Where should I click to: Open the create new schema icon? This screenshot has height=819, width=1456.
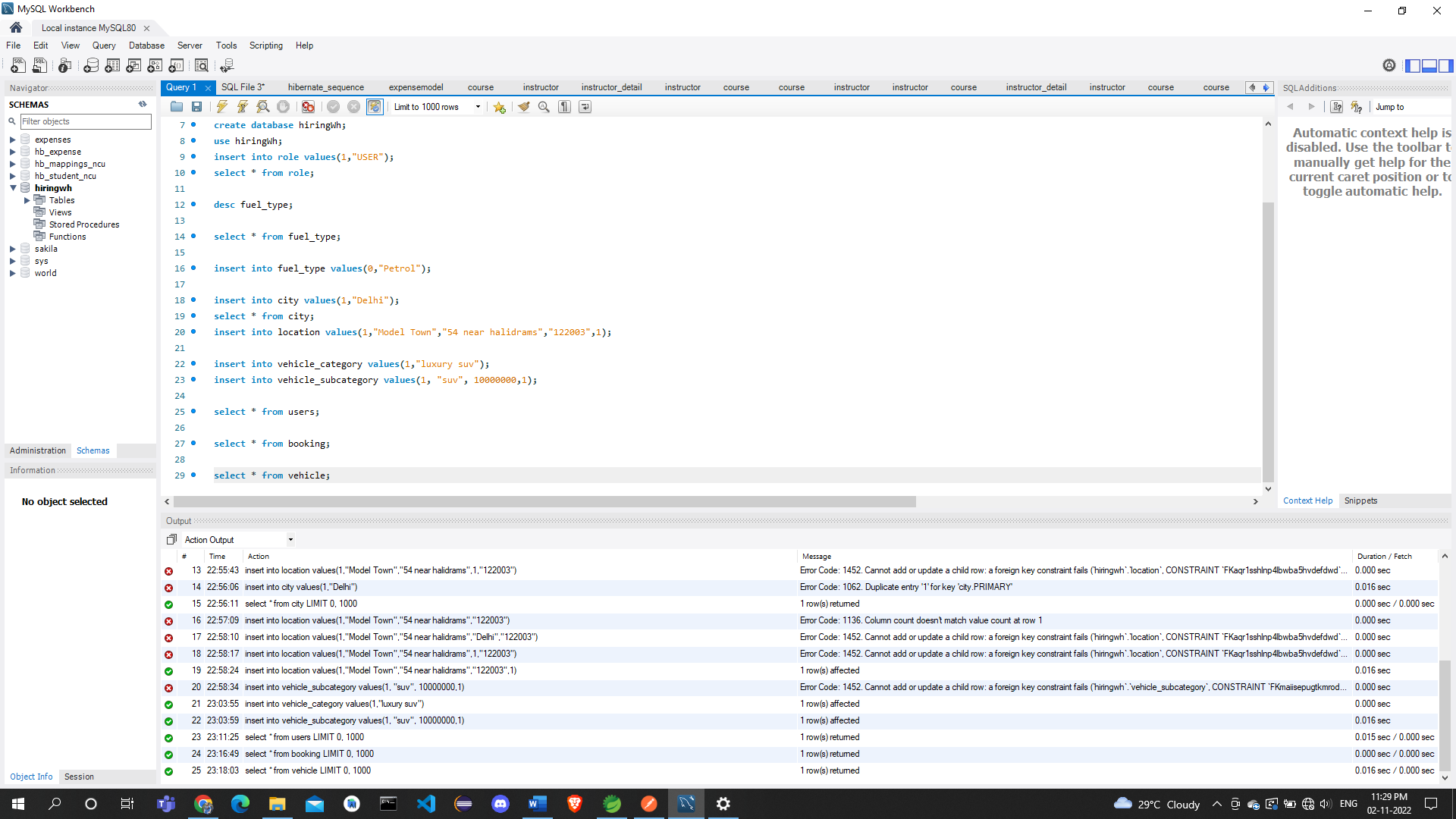tap(91, 66)
